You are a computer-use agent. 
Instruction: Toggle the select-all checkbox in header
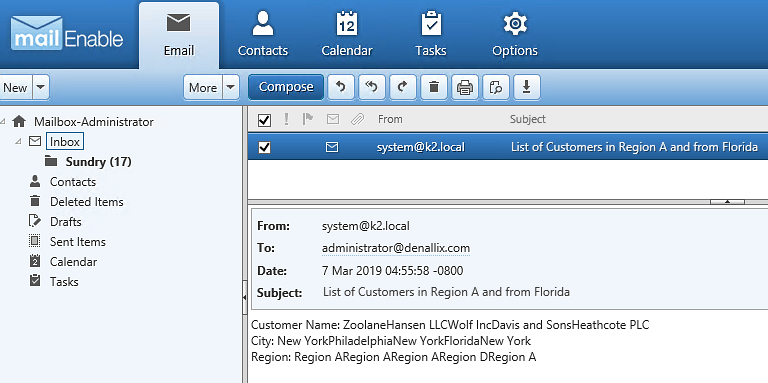(x=264, y=120)
